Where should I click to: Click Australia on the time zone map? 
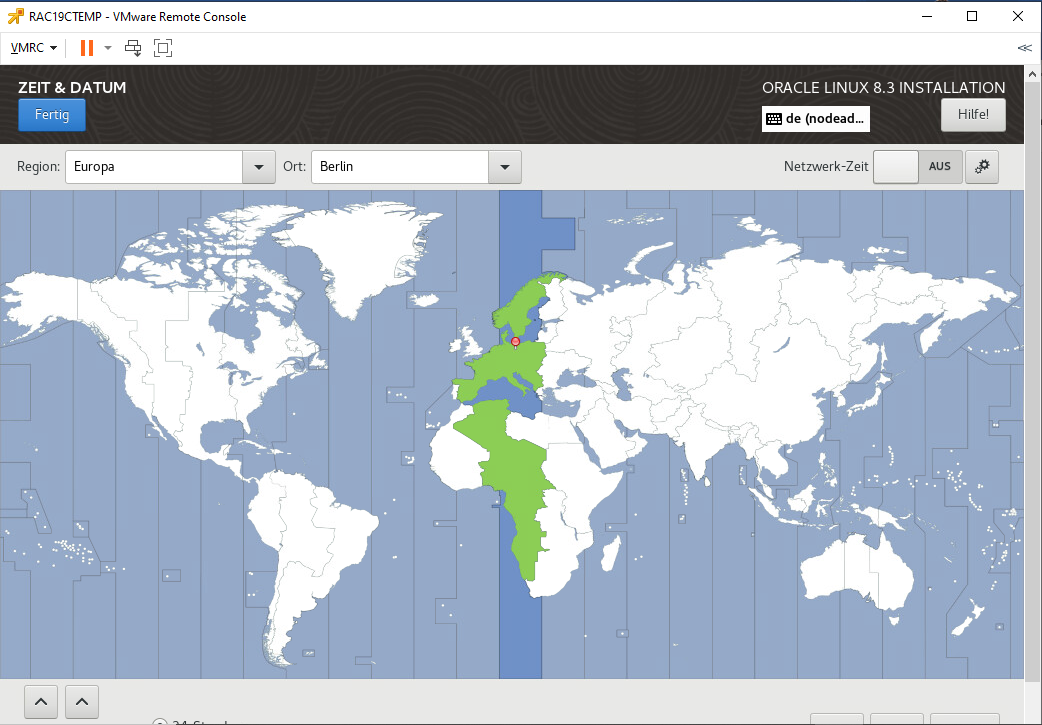pos(868,570)
